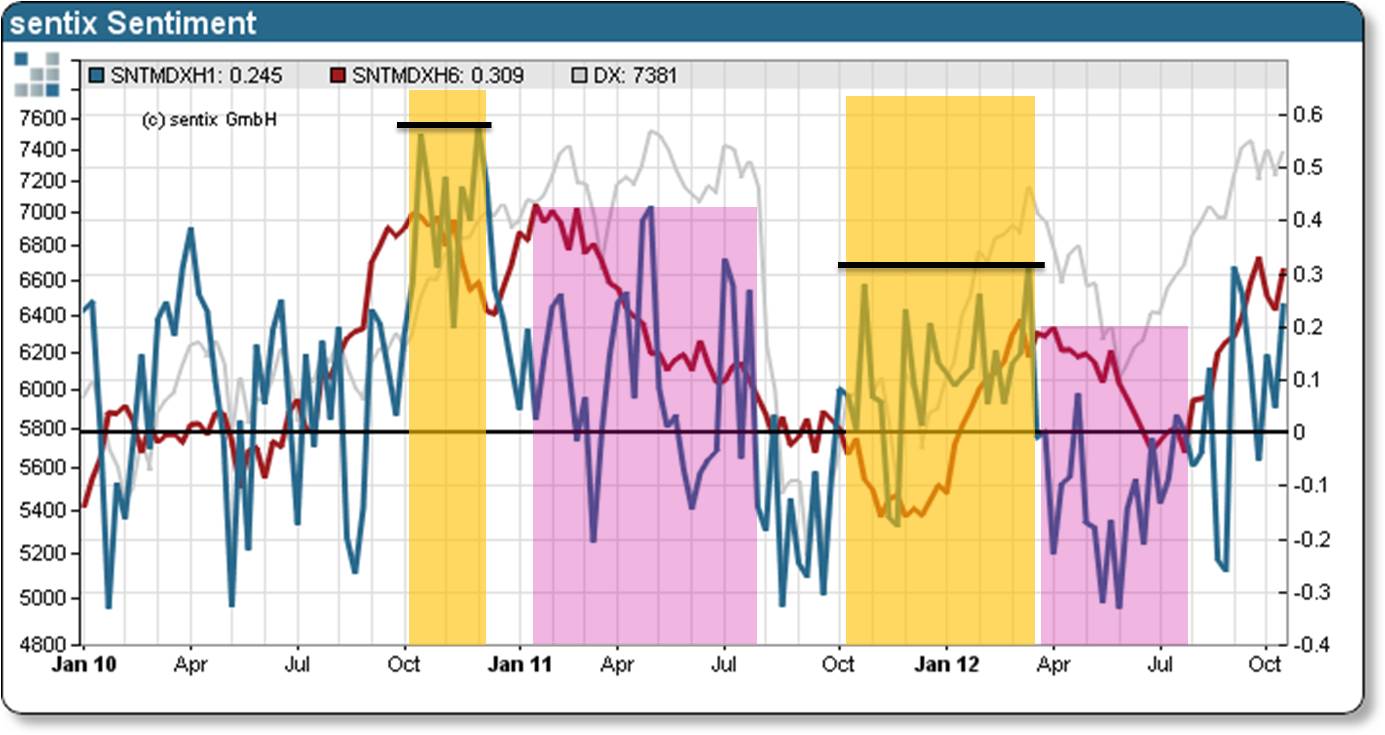Click the gray DX legend swatch
The image size is (1385, 735).
(578, 75)
